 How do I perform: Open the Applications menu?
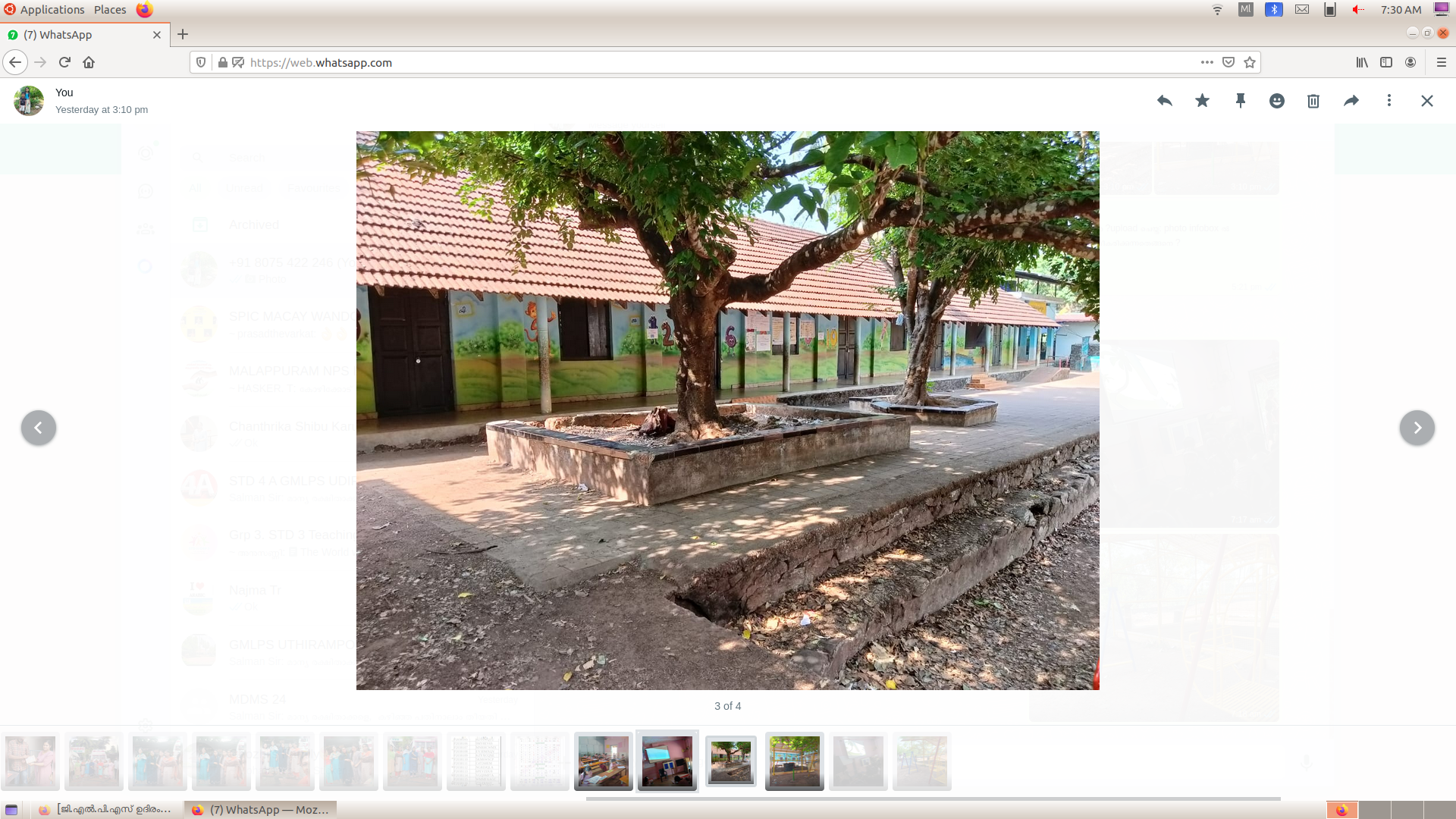(52, 10)
